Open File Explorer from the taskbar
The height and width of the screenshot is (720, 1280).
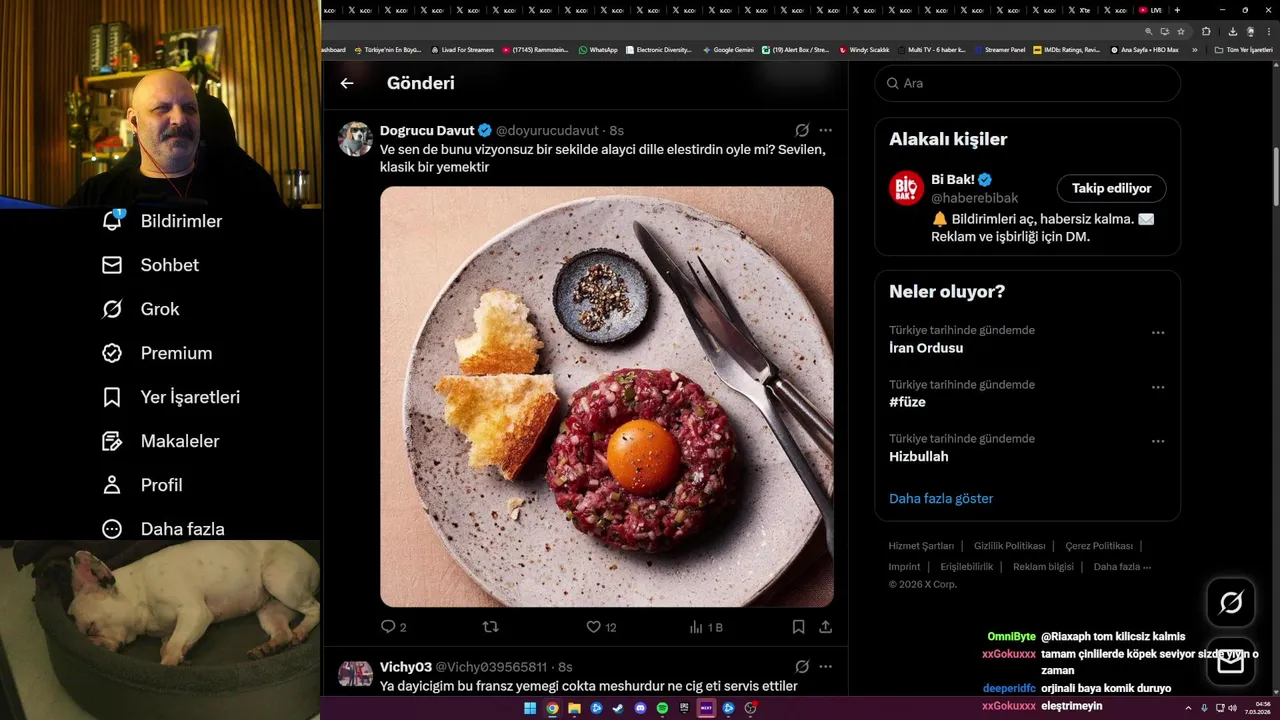click(574, 708)
